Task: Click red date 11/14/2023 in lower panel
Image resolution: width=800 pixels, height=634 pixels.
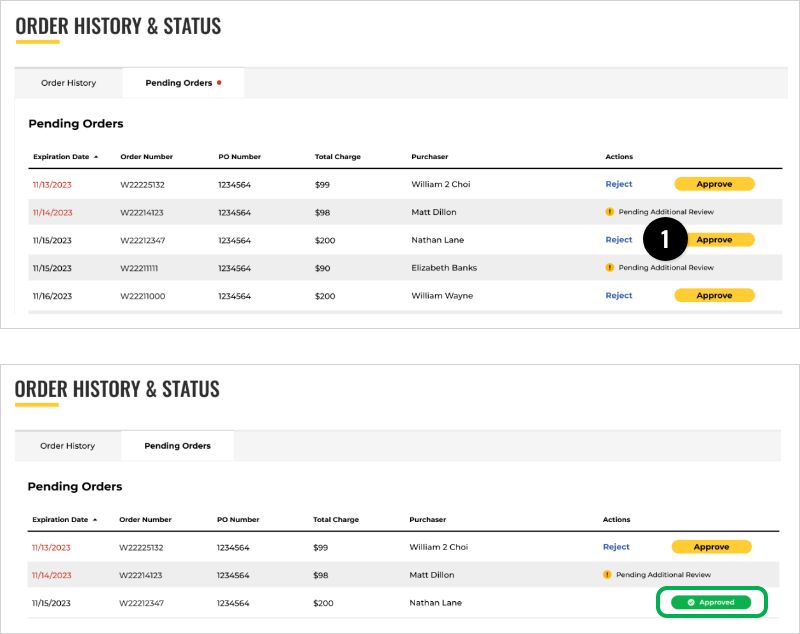Action: pyautogui.click(x=52, y=575)
